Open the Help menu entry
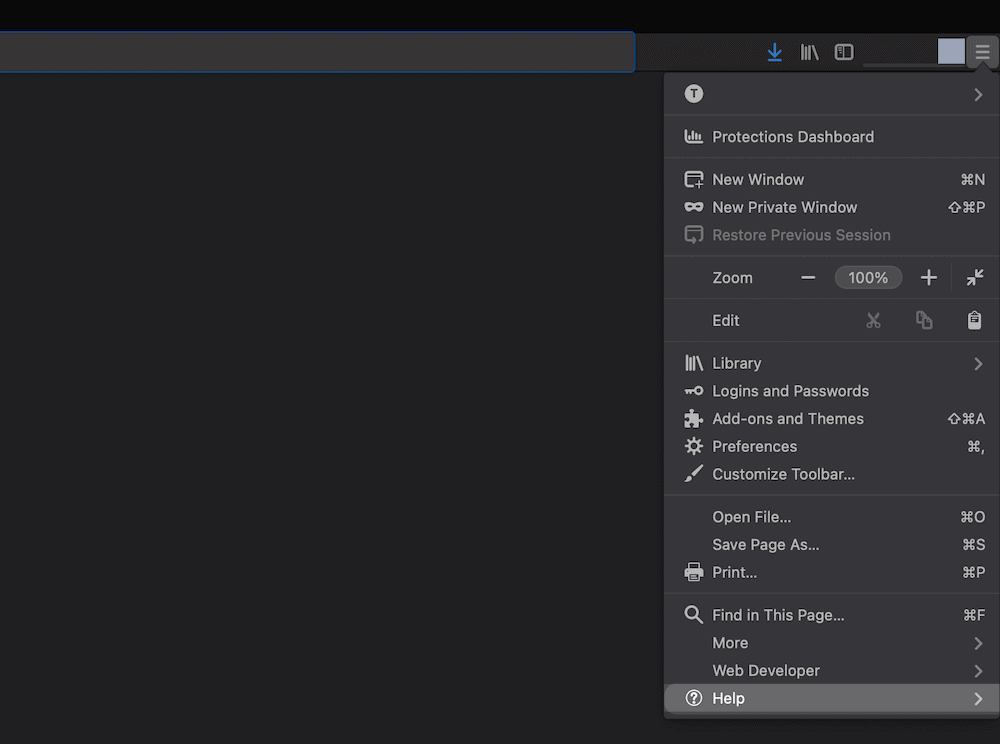 (831, 698)
